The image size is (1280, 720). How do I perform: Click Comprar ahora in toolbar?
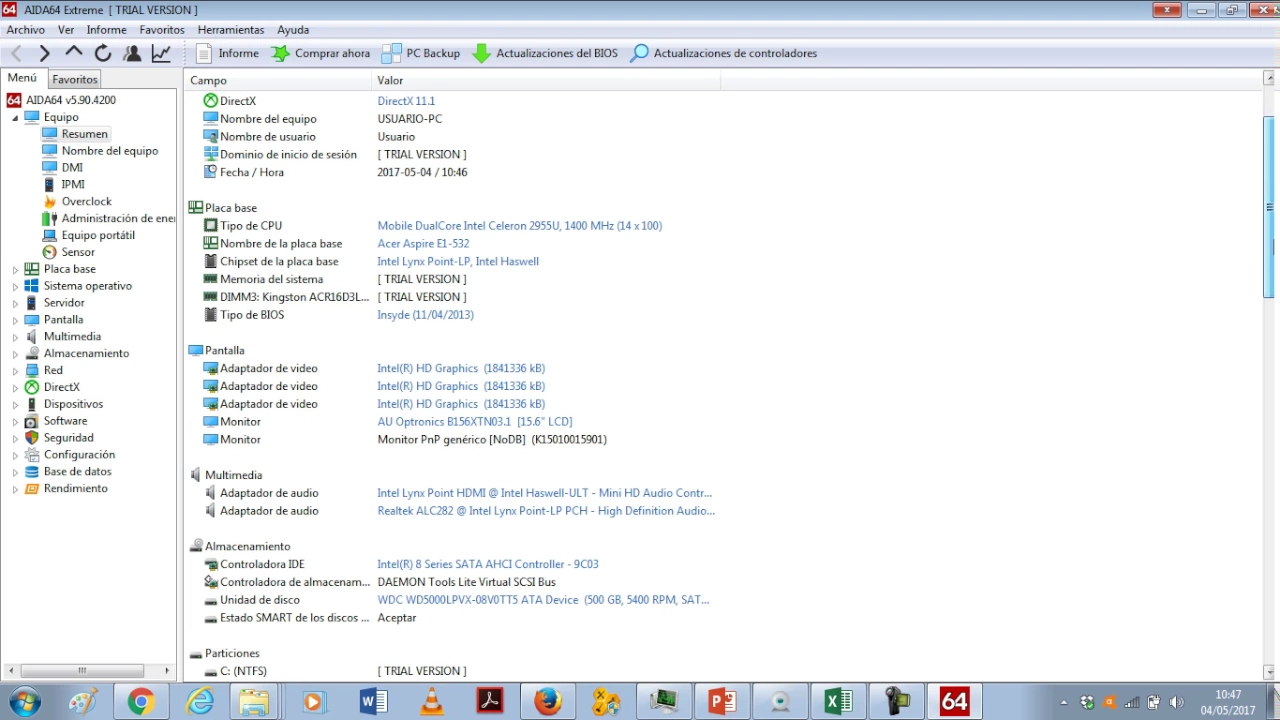click(321, 53)
